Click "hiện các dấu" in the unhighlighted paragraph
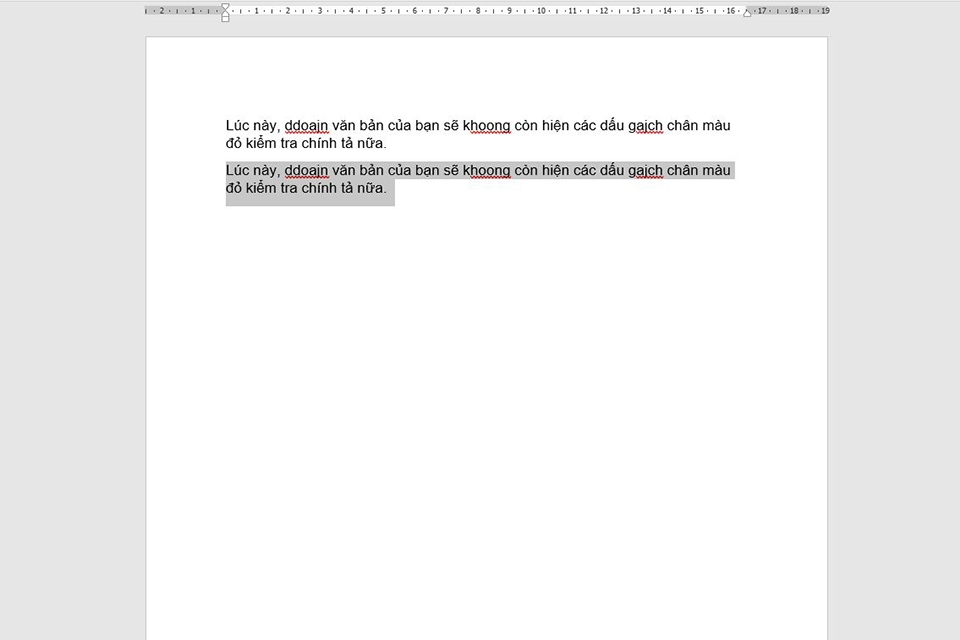This screenshot has width=960, height=640. pyautogui.click(x=582, y=126)
